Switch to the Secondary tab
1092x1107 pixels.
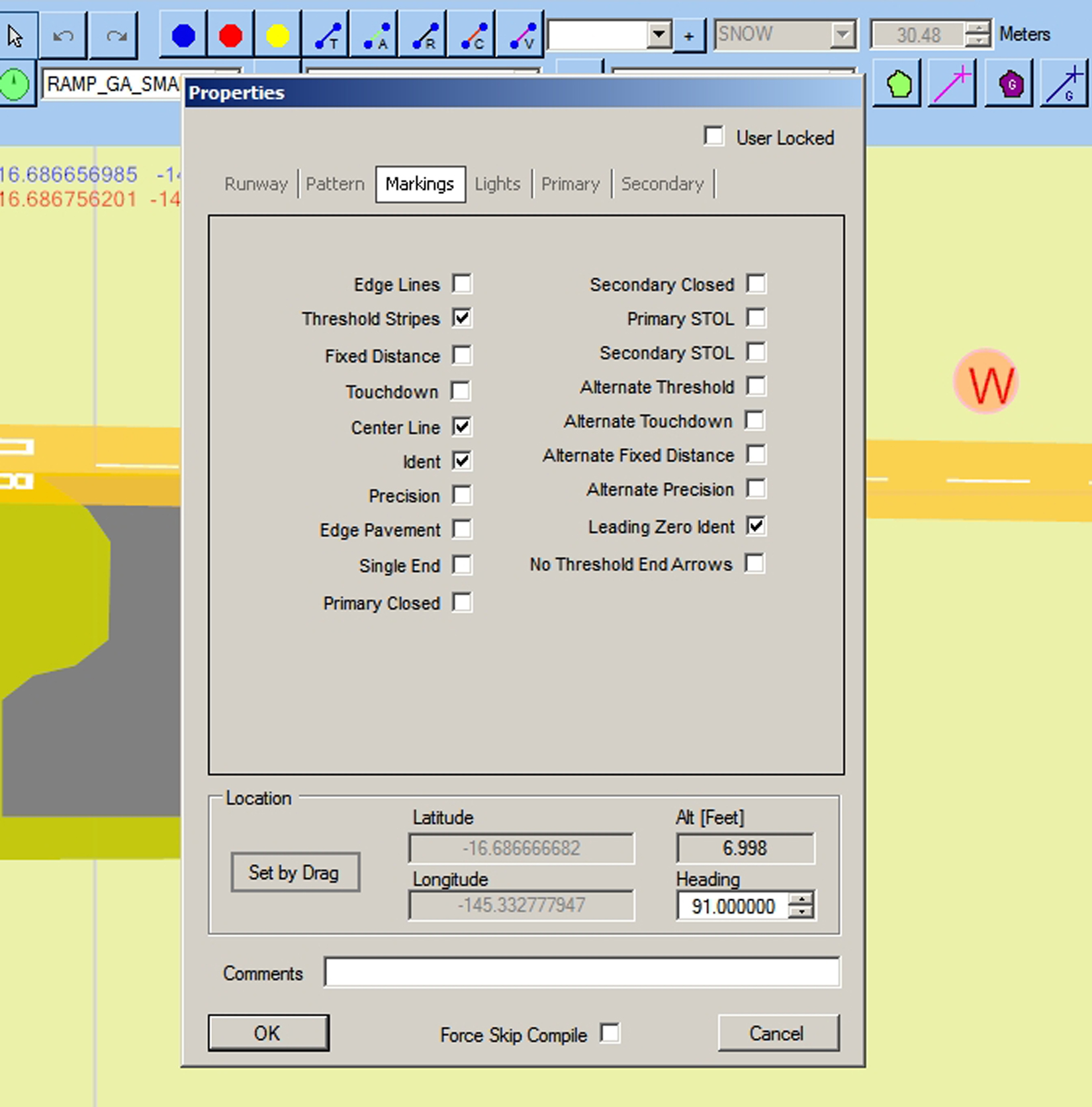pyautogui.click(x=662, y=184)
